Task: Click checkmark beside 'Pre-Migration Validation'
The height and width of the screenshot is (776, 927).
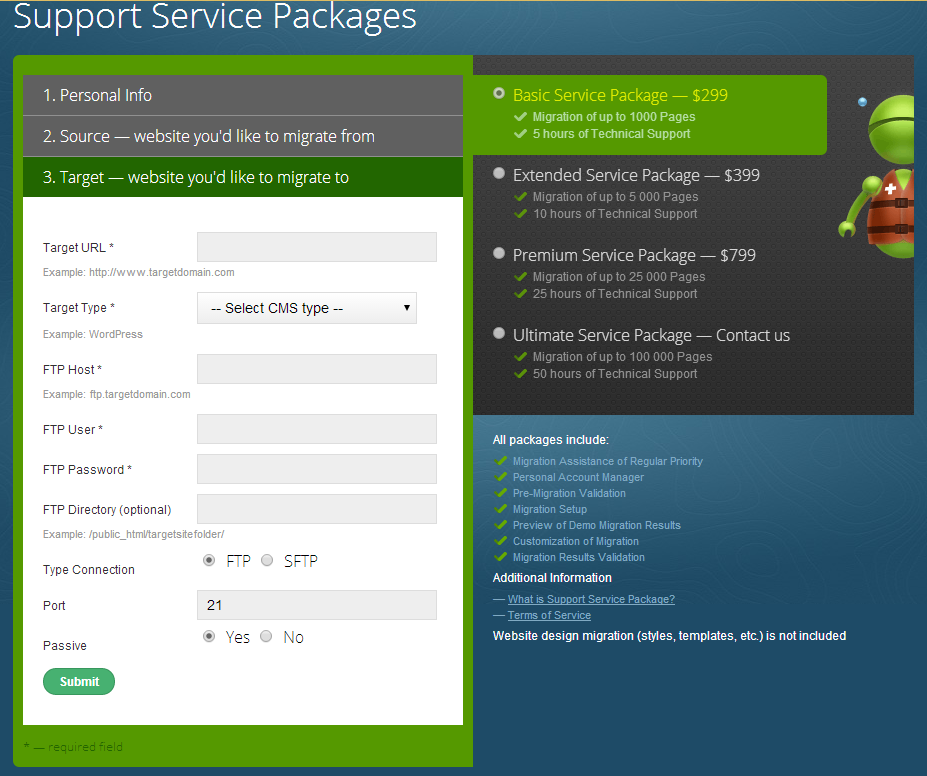Action: tap(501, 492)
